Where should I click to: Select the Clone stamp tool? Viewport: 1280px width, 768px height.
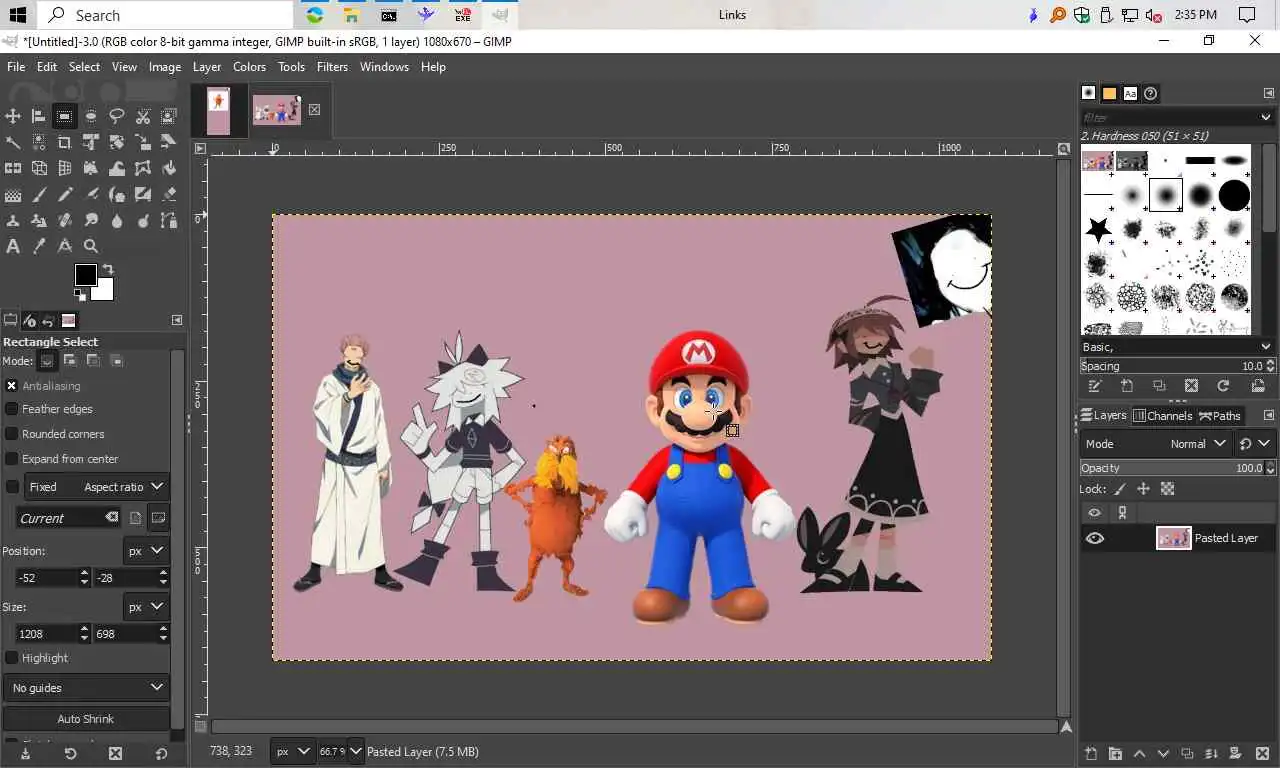click(13, 220)
